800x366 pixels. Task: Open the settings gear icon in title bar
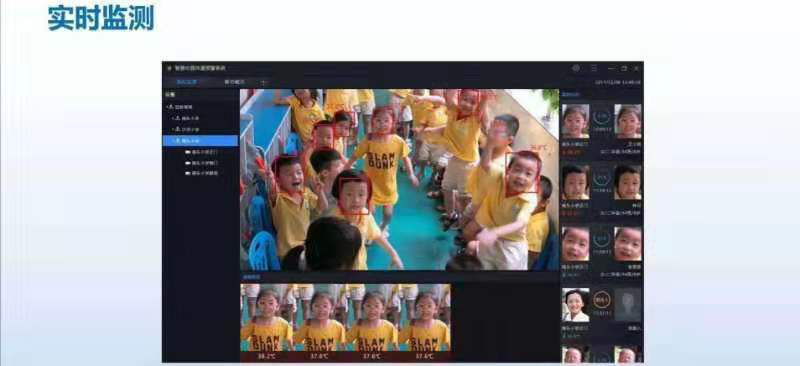click(576, 68)
